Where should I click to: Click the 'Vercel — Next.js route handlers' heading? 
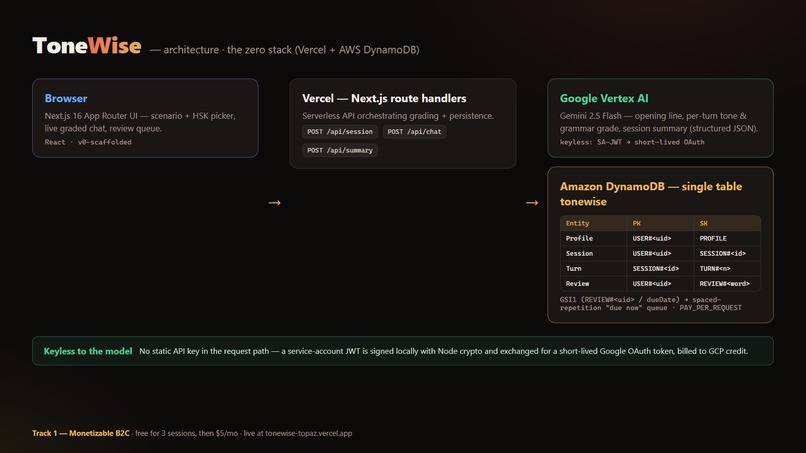pyautogui.click(x=384, y=98)
